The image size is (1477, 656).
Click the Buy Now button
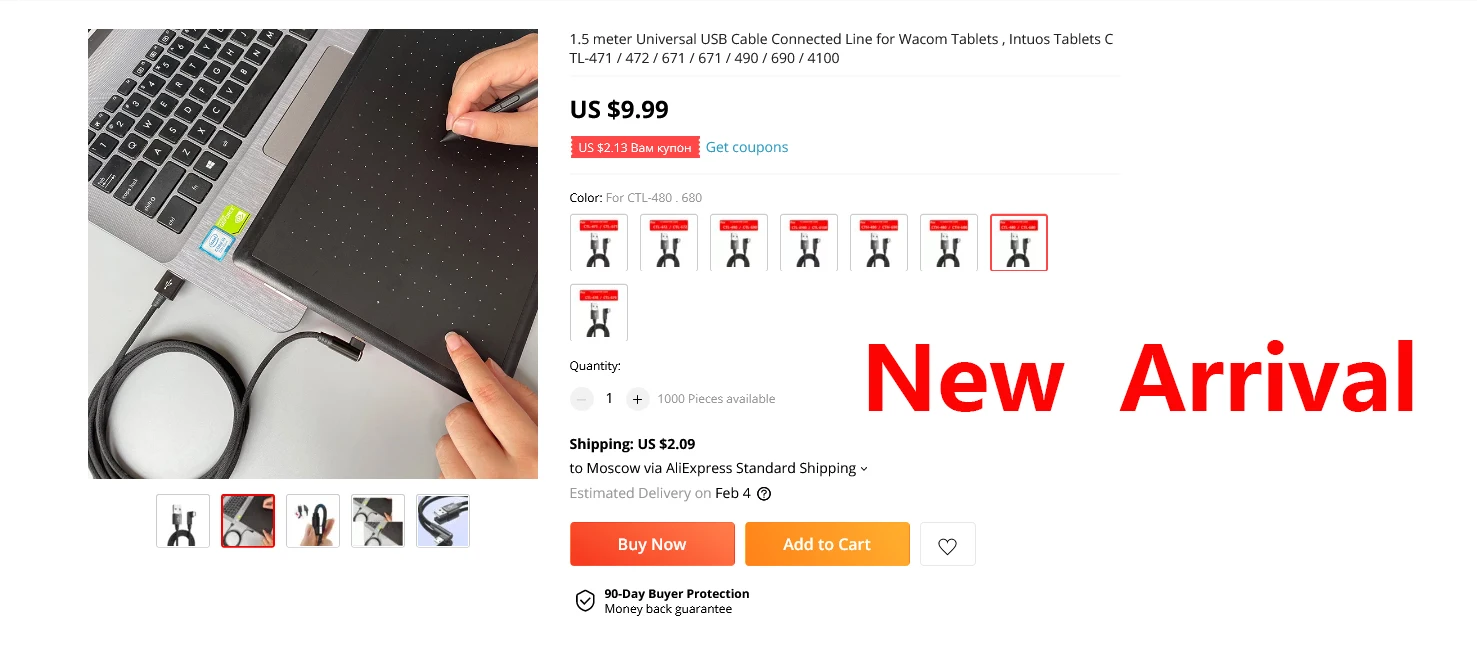pos(652,545)
